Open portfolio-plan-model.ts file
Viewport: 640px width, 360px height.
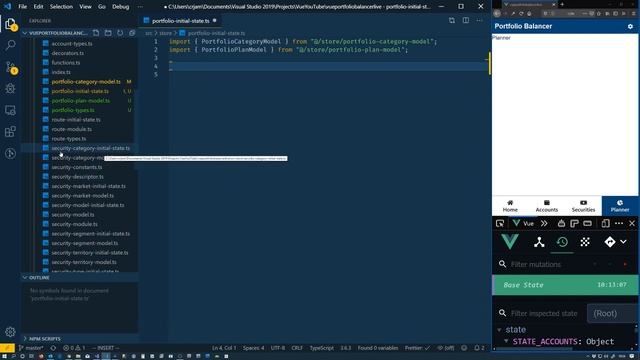click(x=80, y=100)
